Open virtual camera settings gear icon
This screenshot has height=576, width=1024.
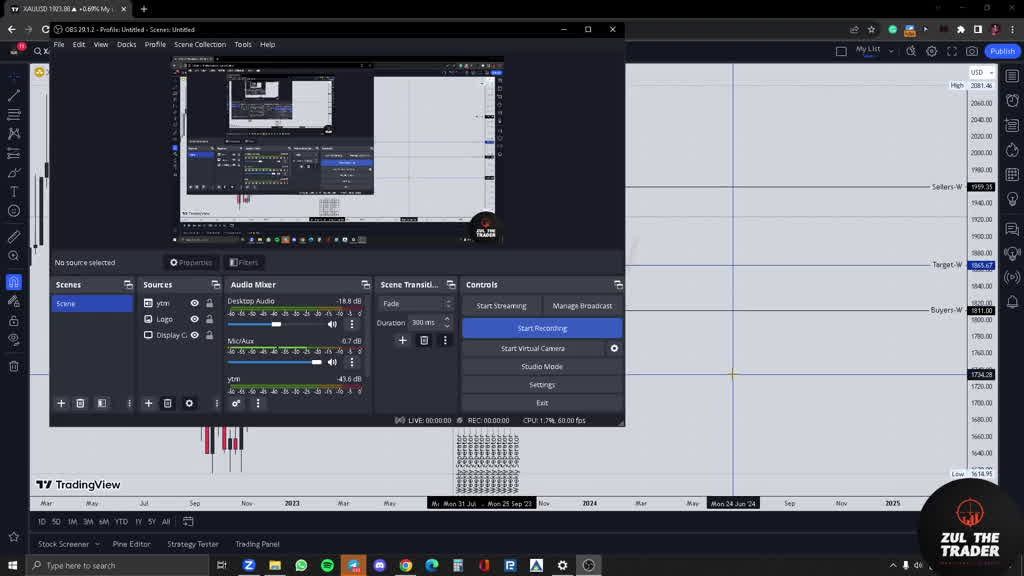point(614,348)
